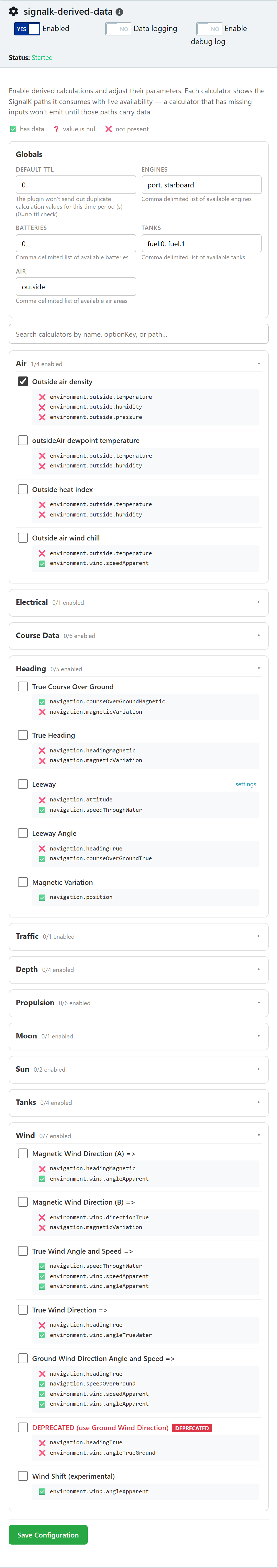Check outsideAir dewpoint temperature
Screen dimensions: 278x1568
click(23, 440)
